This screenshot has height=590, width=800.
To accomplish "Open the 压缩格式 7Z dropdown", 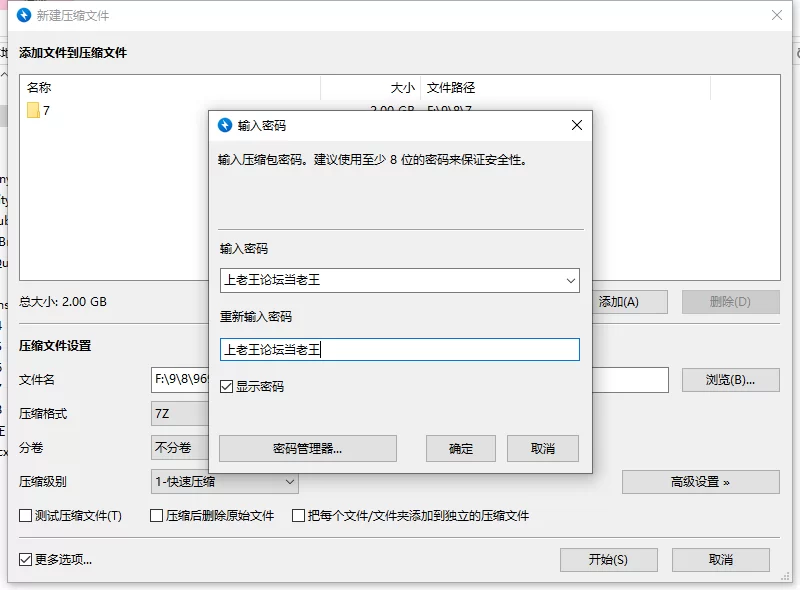I will click(180, 413).
